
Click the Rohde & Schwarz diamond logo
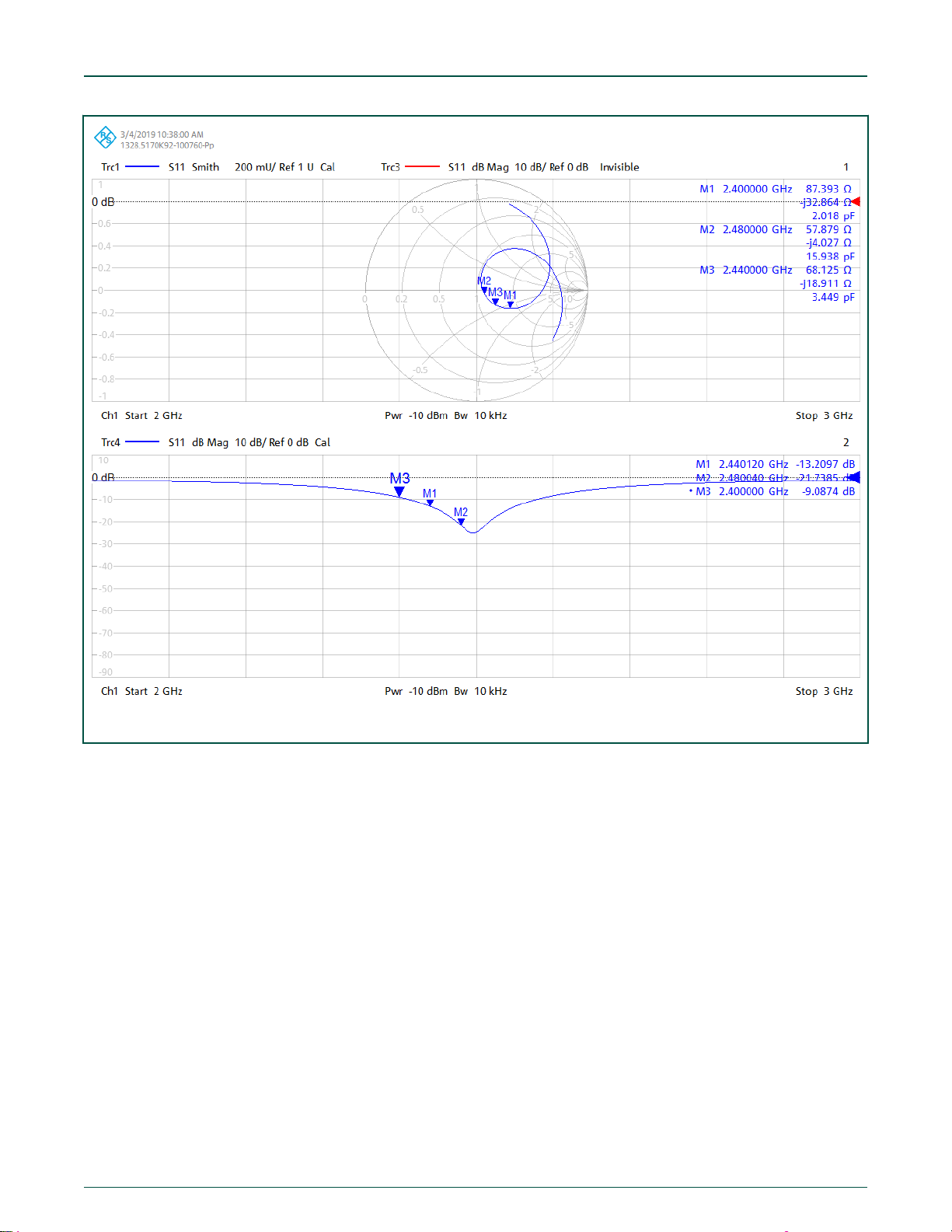(x=105, y=138)
